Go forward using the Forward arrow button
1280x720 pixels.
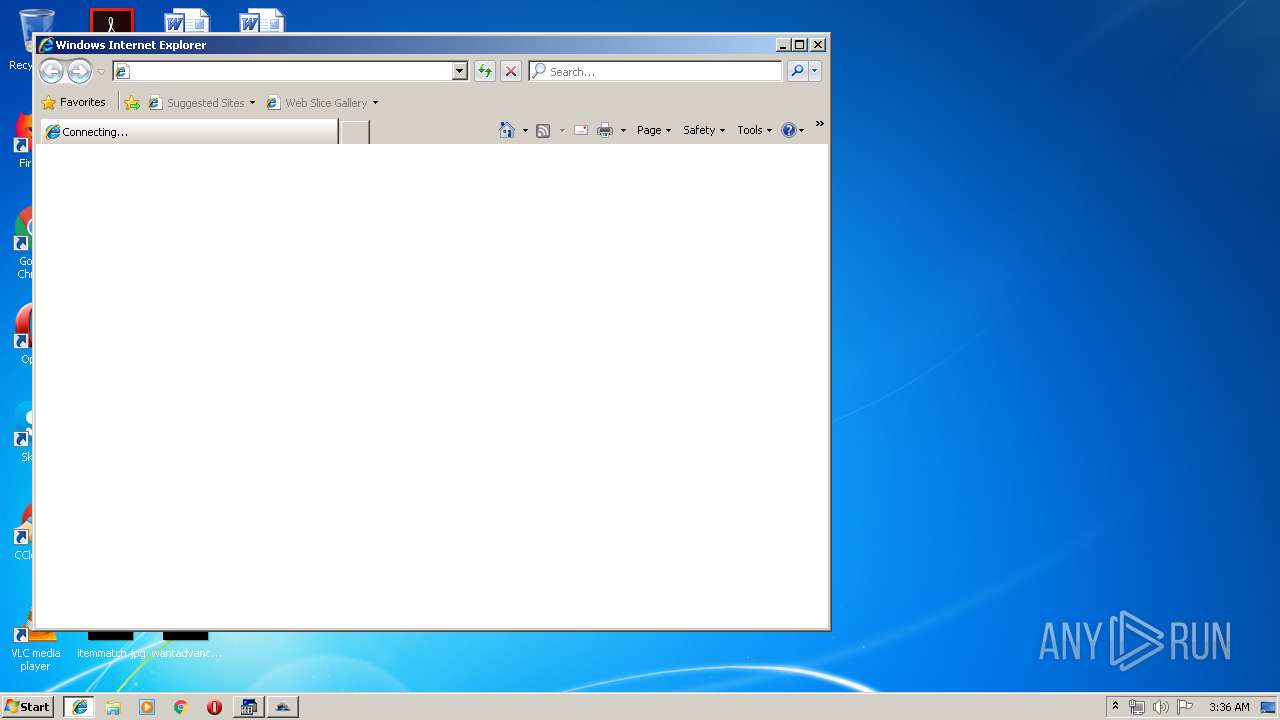[79, 71]
